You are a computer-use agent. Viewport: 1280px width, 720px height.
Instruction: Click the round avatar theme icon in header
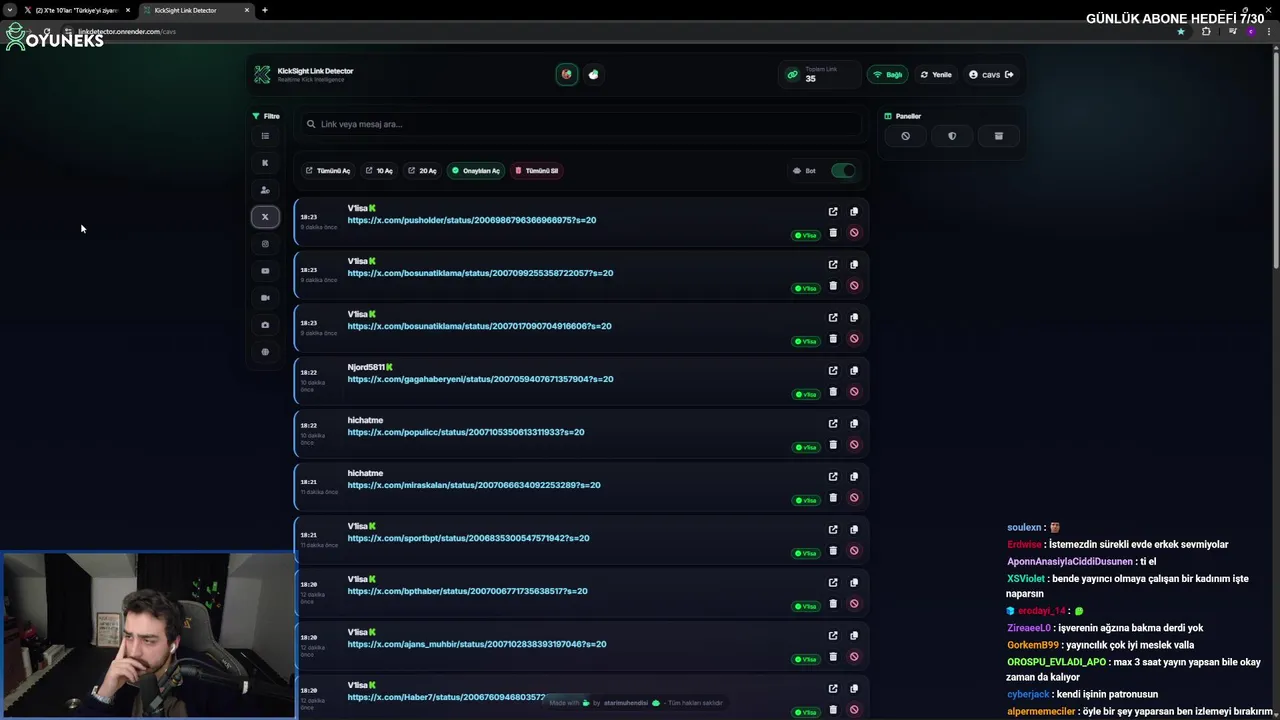(x=567, y=74)
